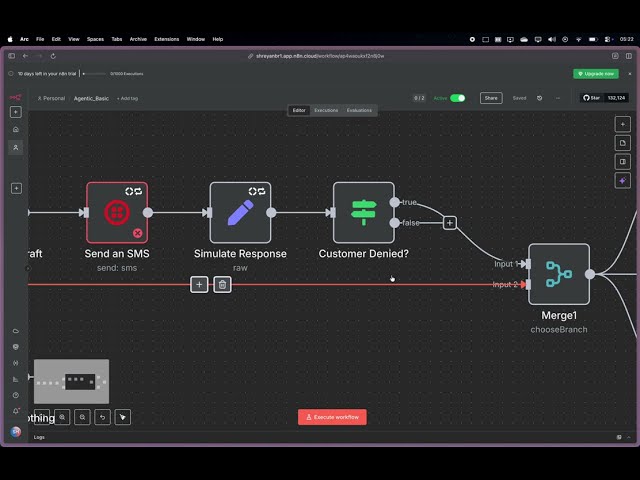Add a sticky note from right panel

pos(622,143)
